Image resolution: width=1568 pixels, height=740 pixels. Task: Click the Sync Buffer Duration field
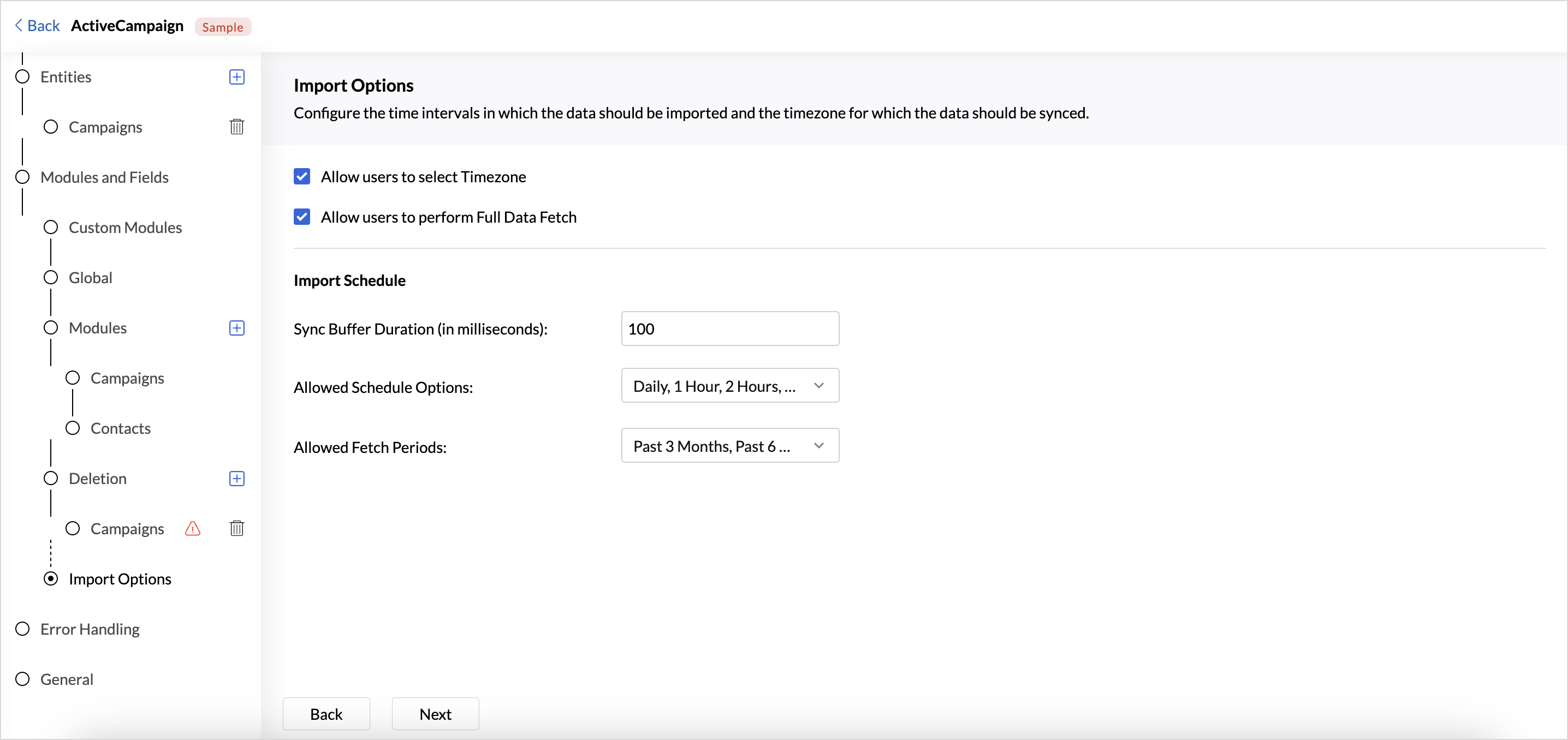(x=729, y=329)
